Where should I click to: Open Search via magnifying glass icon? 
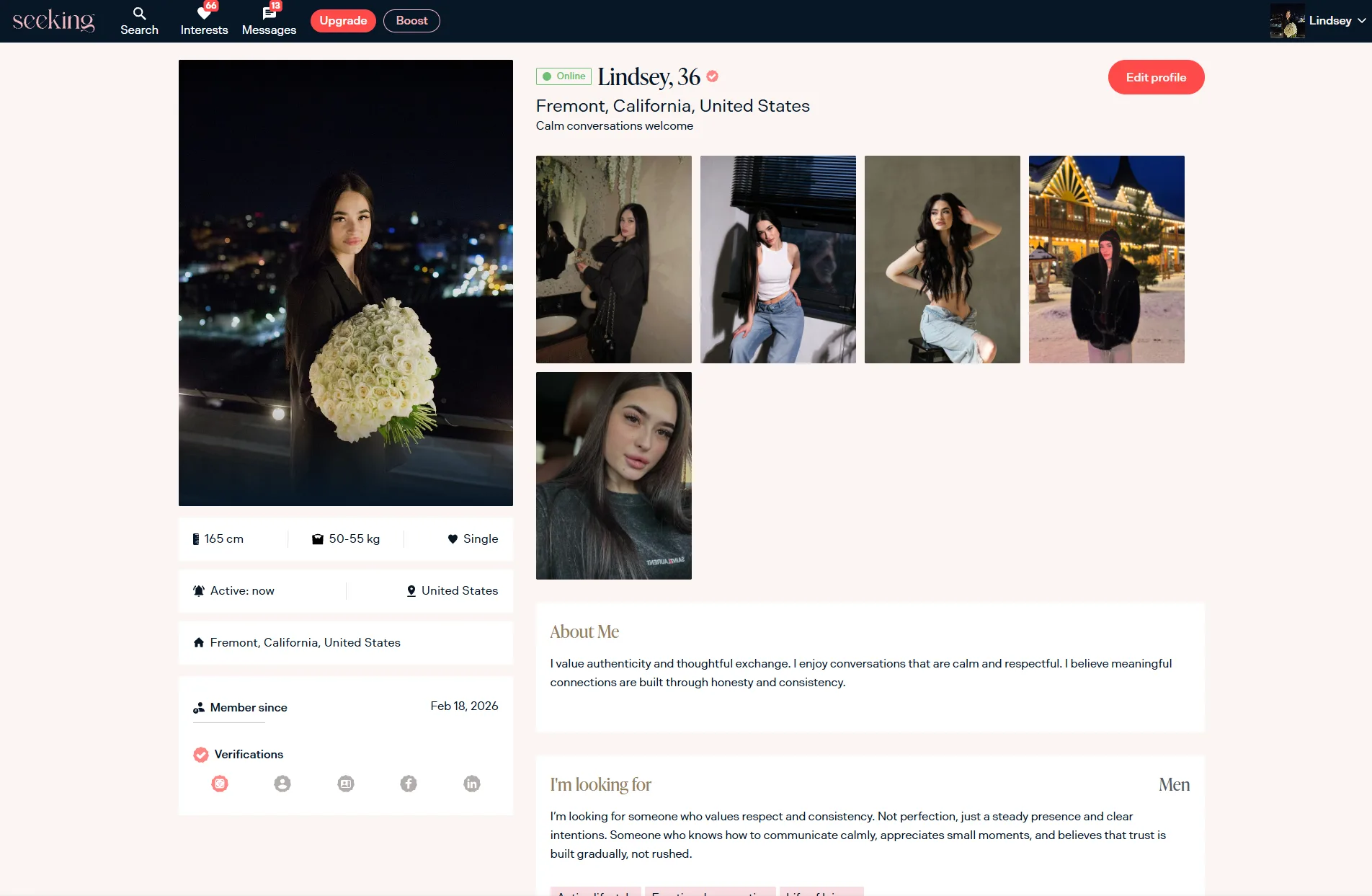pyautogui.click(x=139, y=14)
